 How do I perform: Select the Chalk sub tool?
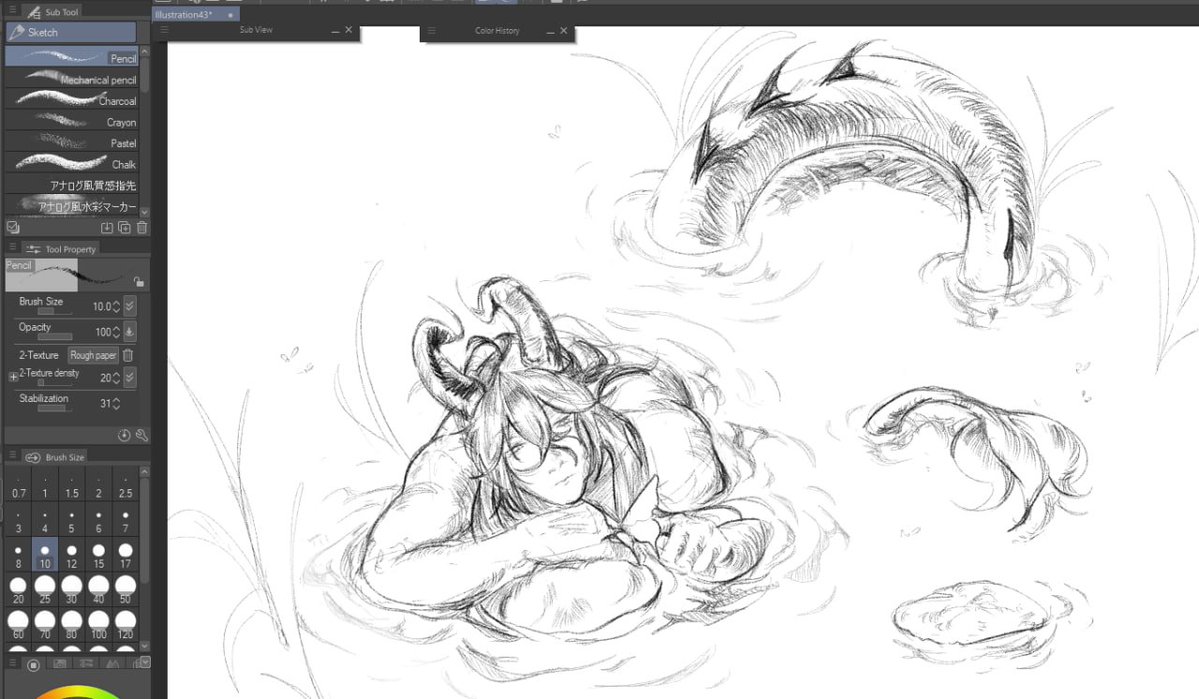pos(72,163)
